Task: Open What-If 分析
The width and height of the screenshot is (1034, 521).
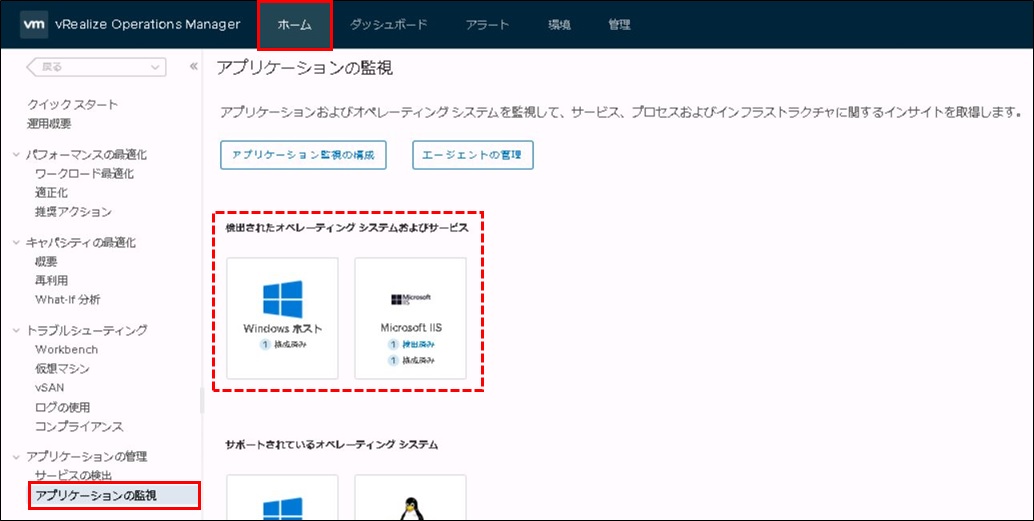Action: pyautogui.click(x=68, y=300)
